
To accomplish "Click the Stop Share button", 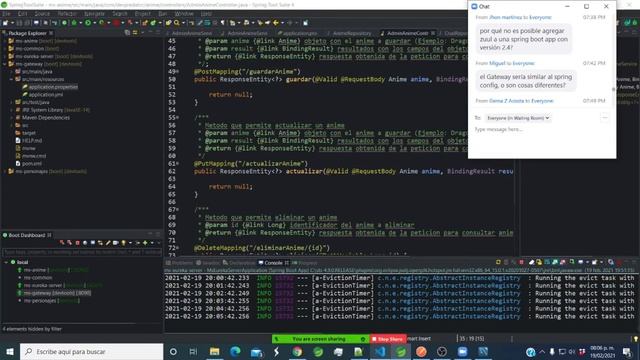I will 387,339.
